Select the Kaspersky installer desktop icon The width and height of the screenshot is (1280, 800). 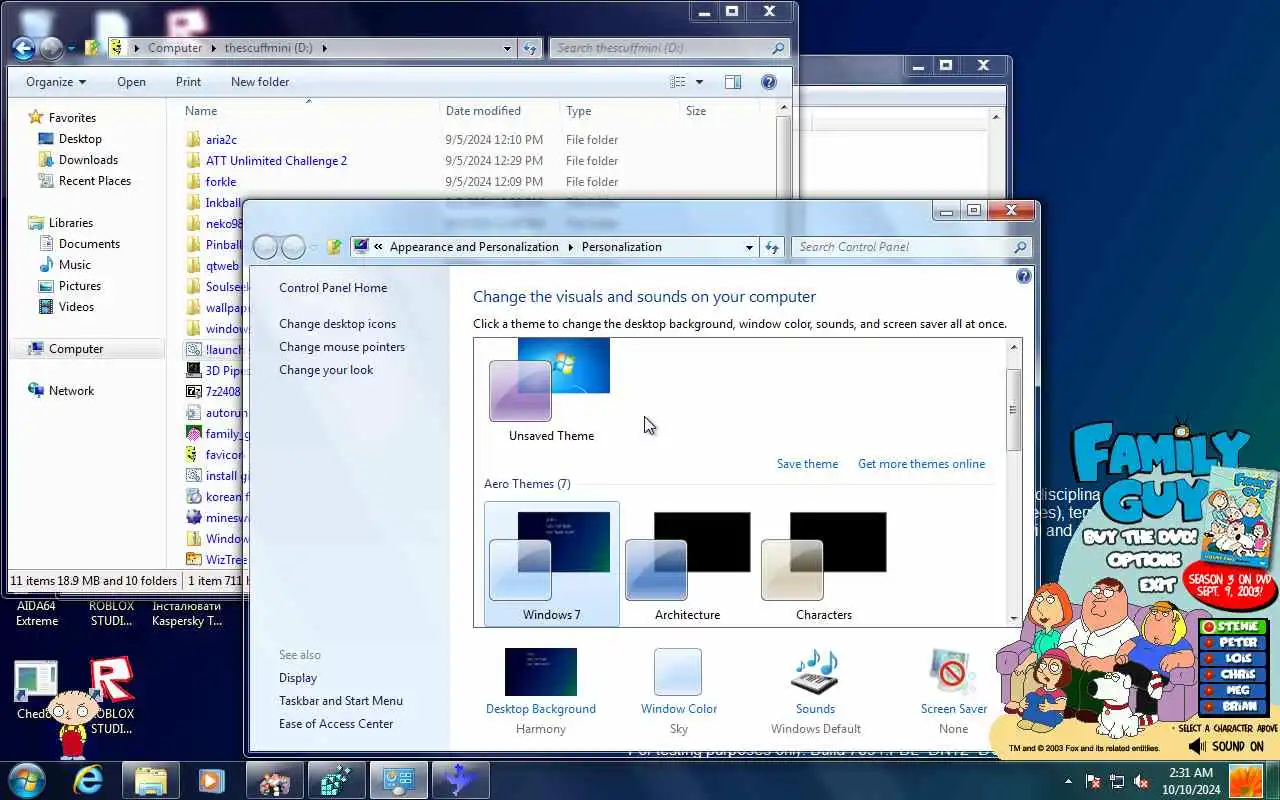[187, 613]
